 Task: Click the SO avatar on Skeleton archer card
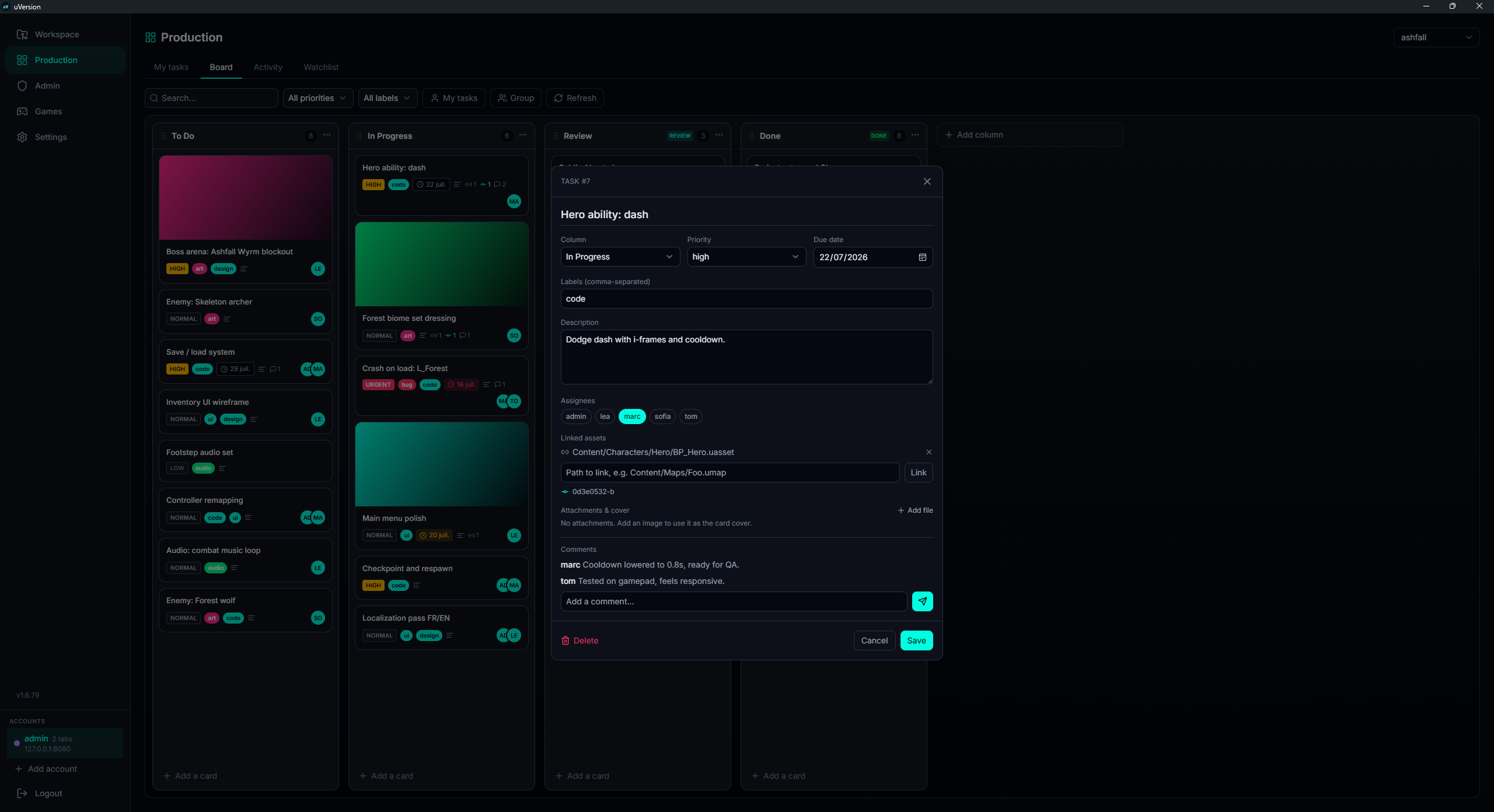coord(318,319)
